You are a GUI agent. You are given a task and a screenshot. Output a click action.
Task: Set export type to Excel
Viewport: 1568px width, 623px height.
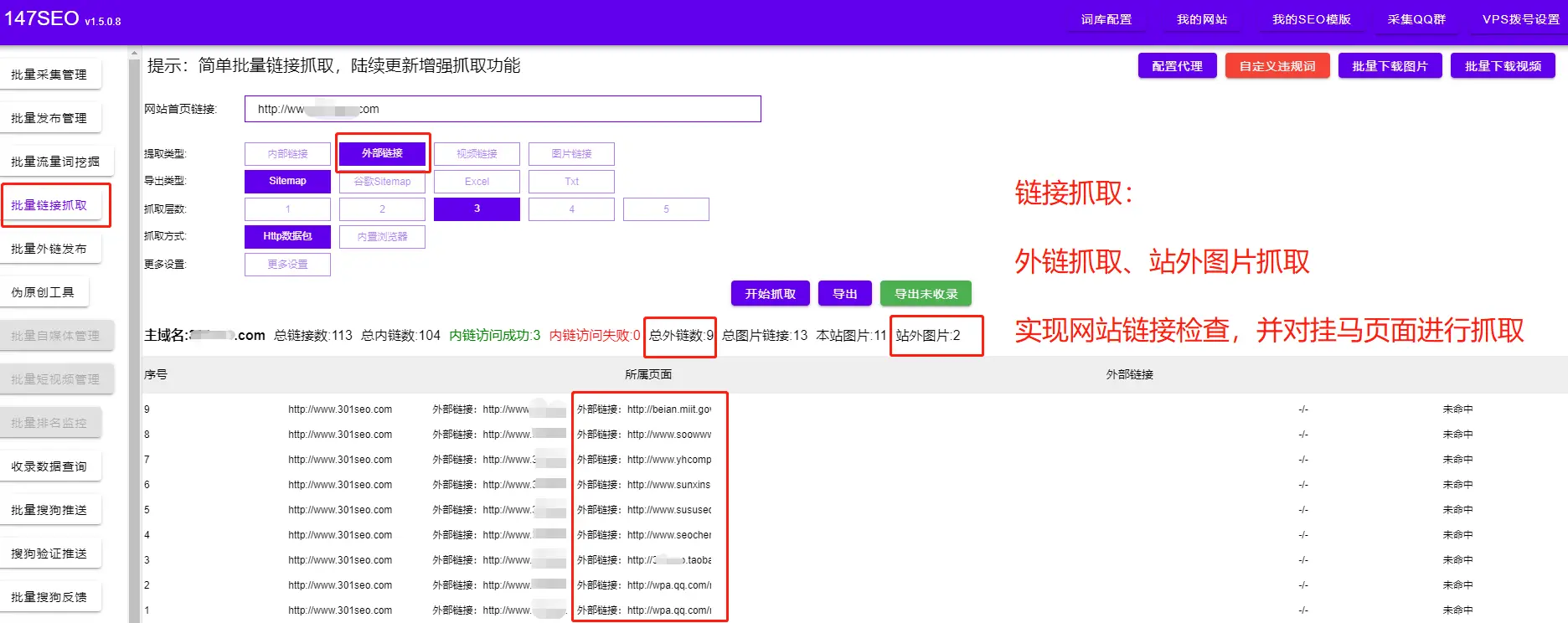[477, 182]
